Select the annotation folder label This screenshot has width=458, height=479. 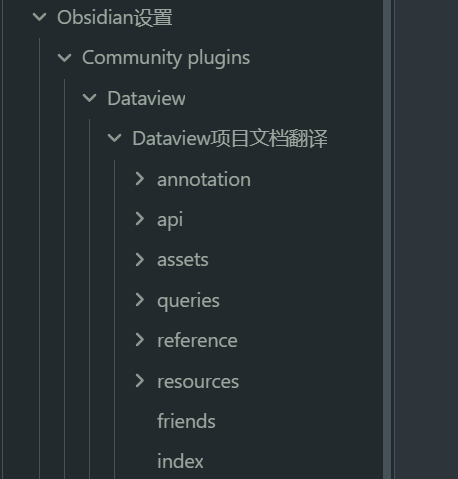(x=204, y=180)
